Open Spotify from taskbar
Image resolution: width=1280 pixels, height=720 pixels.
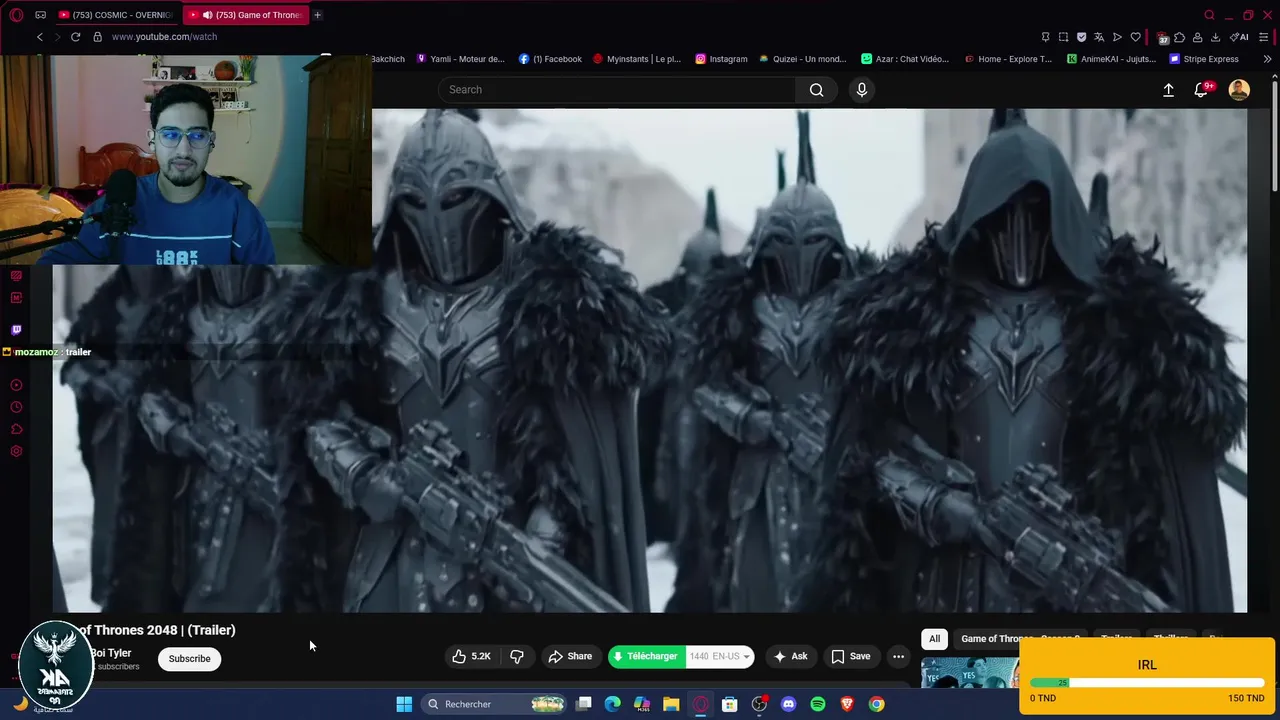[818, 704]
